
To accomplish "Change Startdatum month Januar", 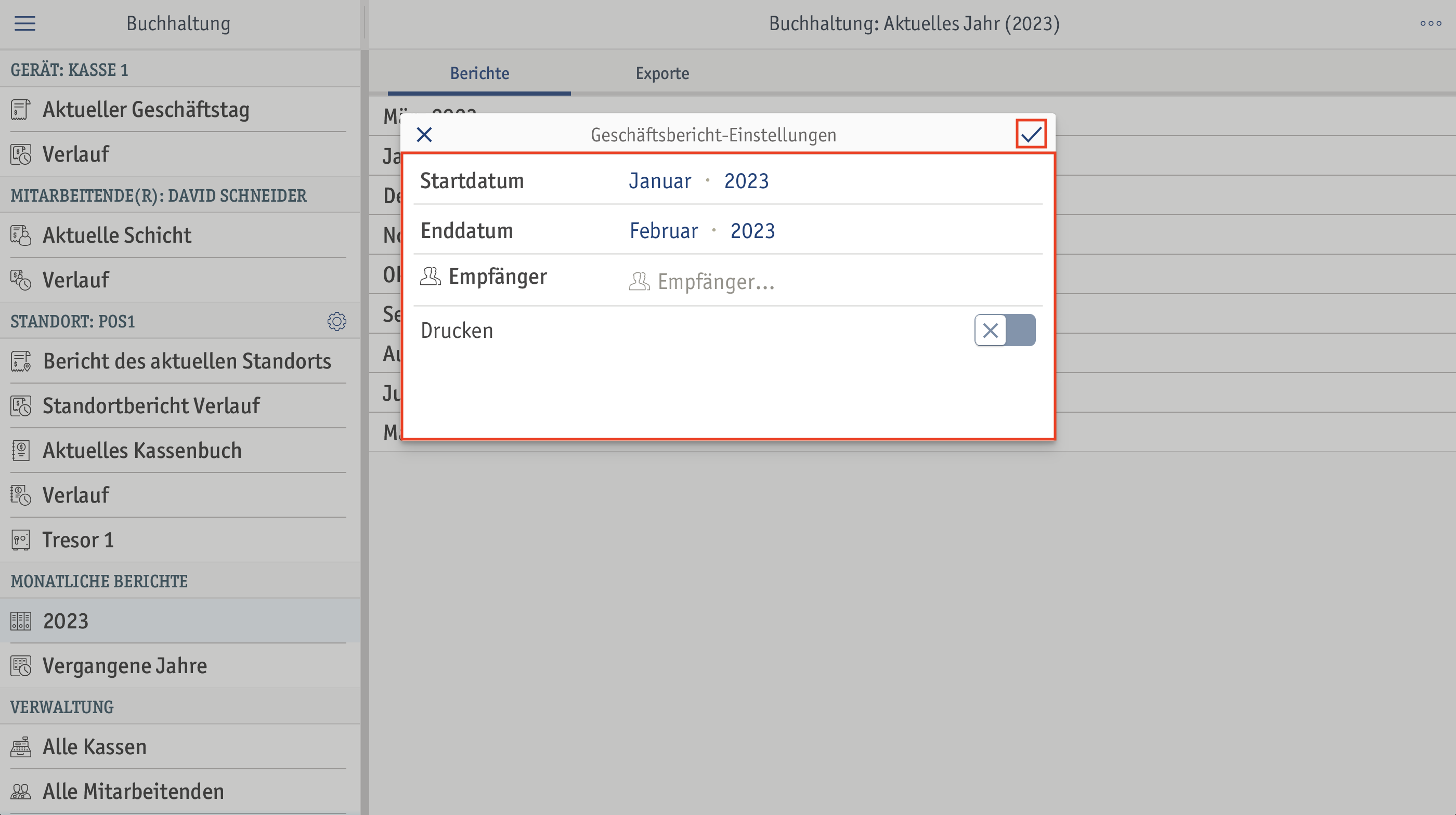I will 659,181.
